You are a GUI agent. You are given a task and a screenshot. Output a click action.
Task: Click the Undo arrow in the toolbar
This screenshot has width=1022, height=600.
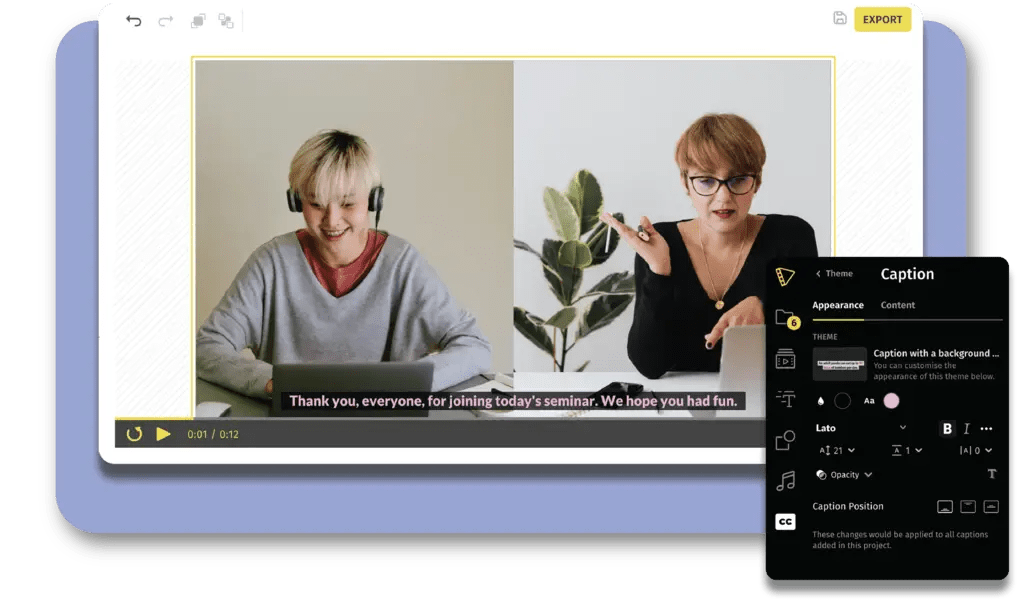(x=134, y=19)
